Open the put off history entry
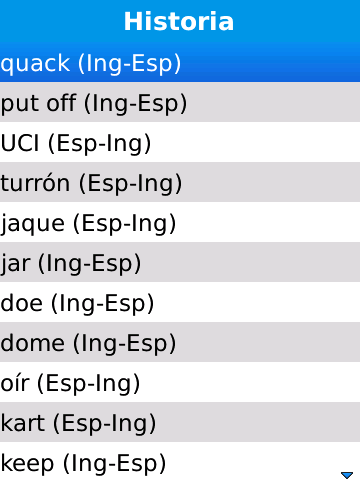 tap(180, 102)
